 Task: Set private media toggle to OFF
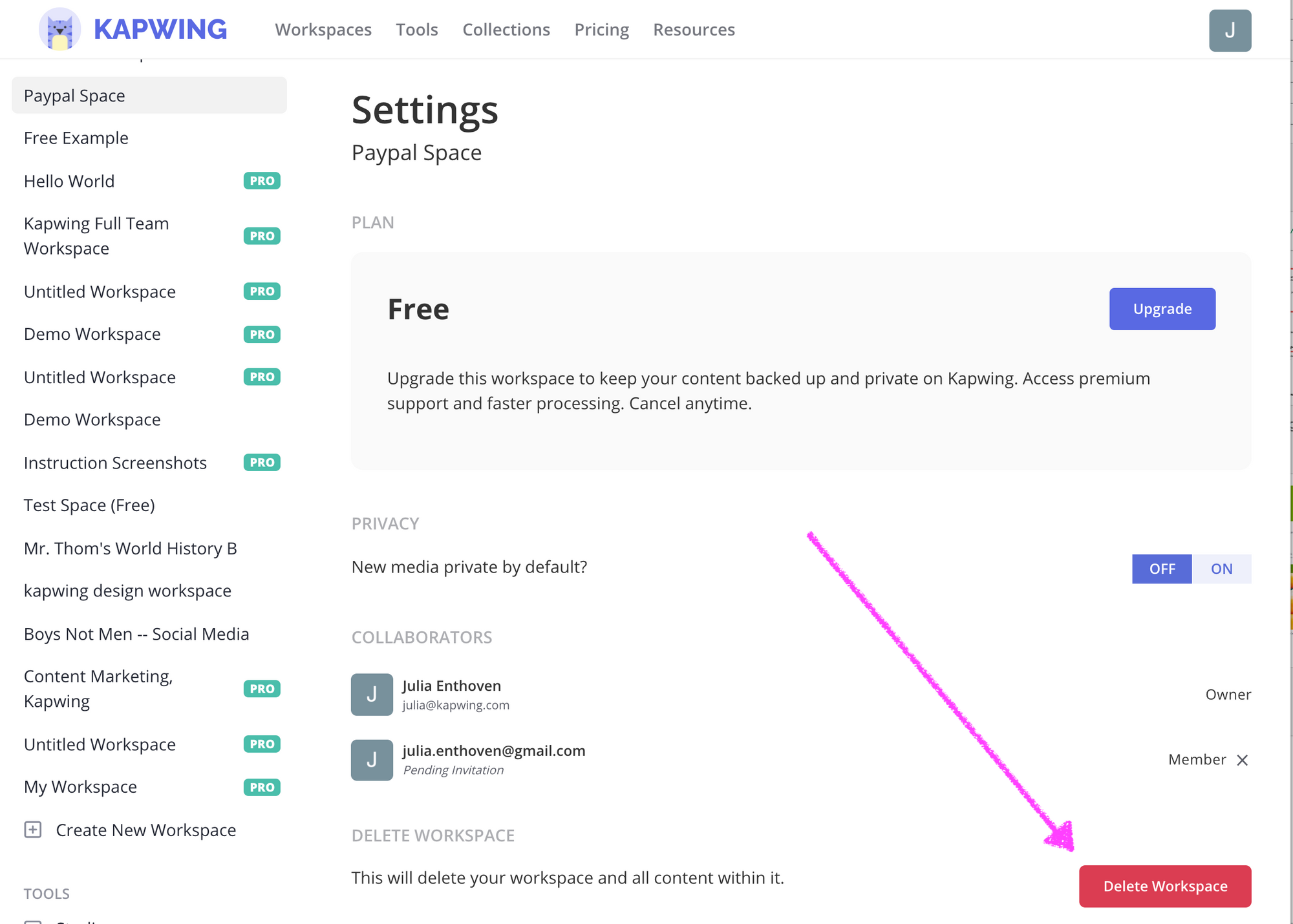[x=1162, y=569]
